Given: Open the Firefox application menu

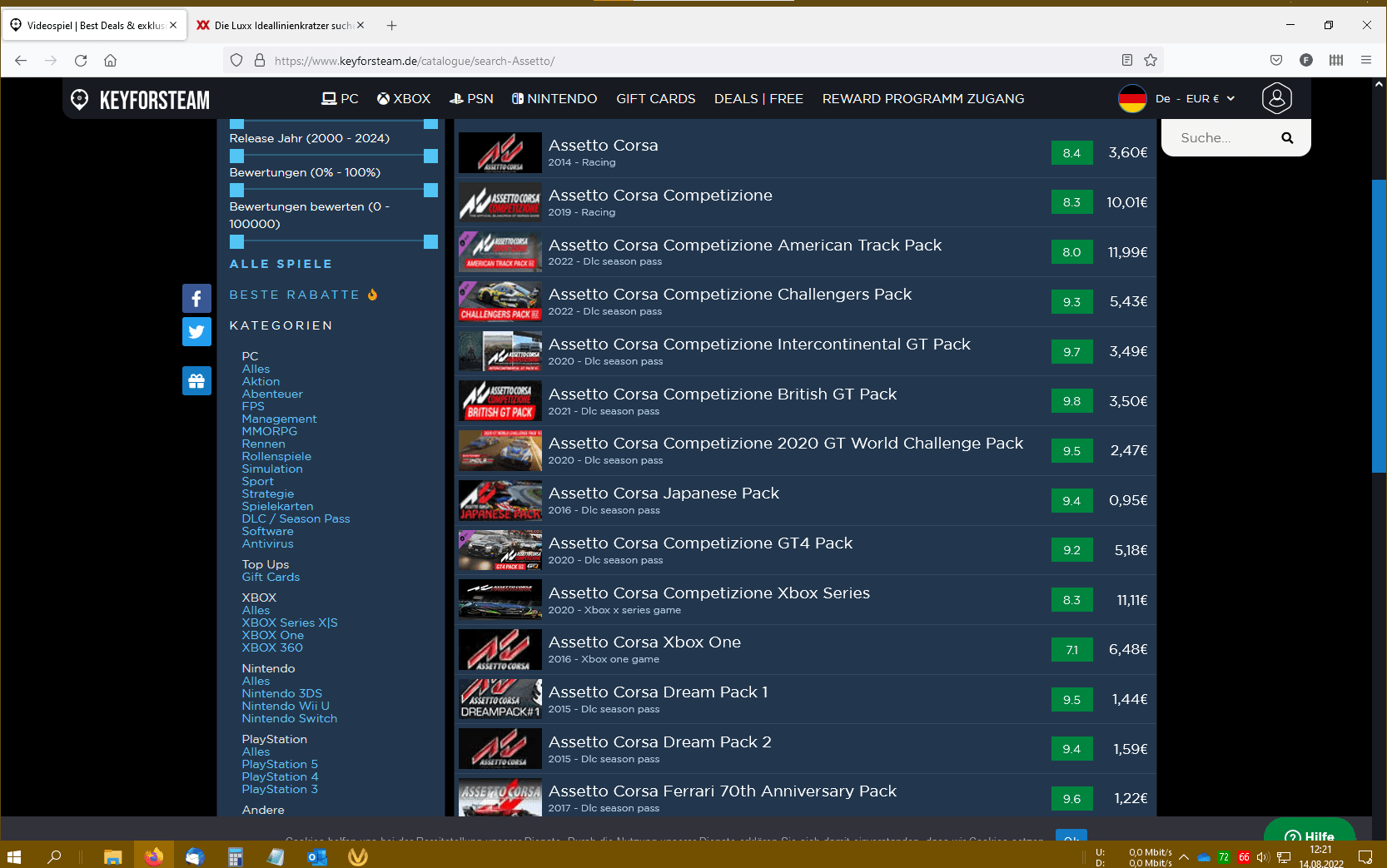Looking at the screenshot, I should pos(1366,60).
